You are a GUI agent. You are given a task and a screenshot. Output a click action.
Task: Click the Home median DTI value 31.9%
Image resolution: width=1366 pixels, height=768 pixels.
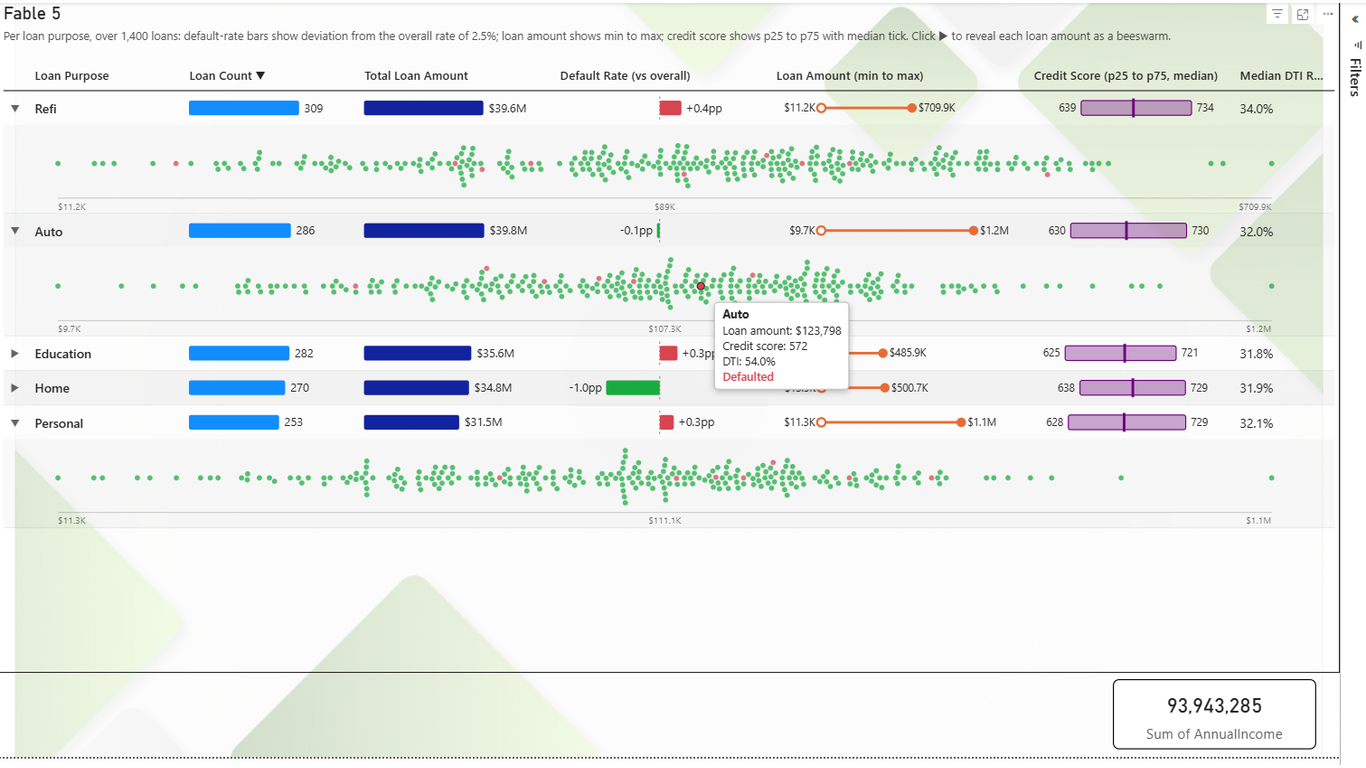click(1256, 389)
